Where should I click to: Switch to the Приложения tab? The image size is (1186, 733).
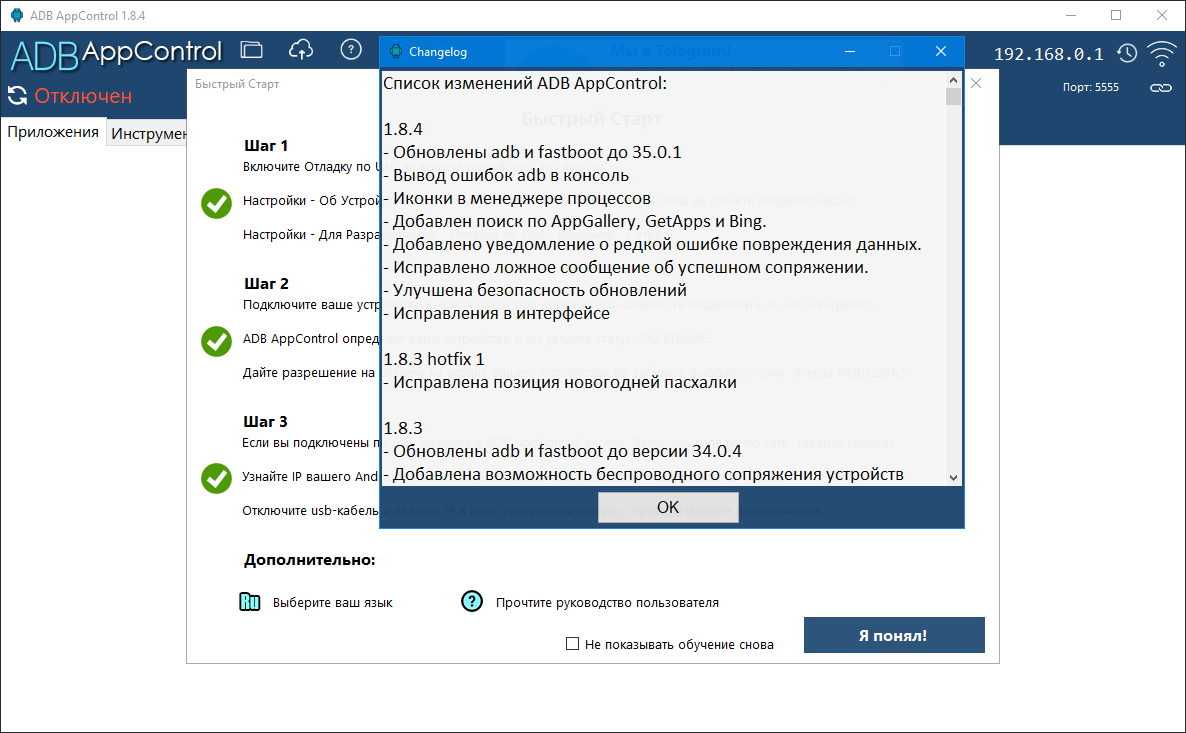(53, 132)
